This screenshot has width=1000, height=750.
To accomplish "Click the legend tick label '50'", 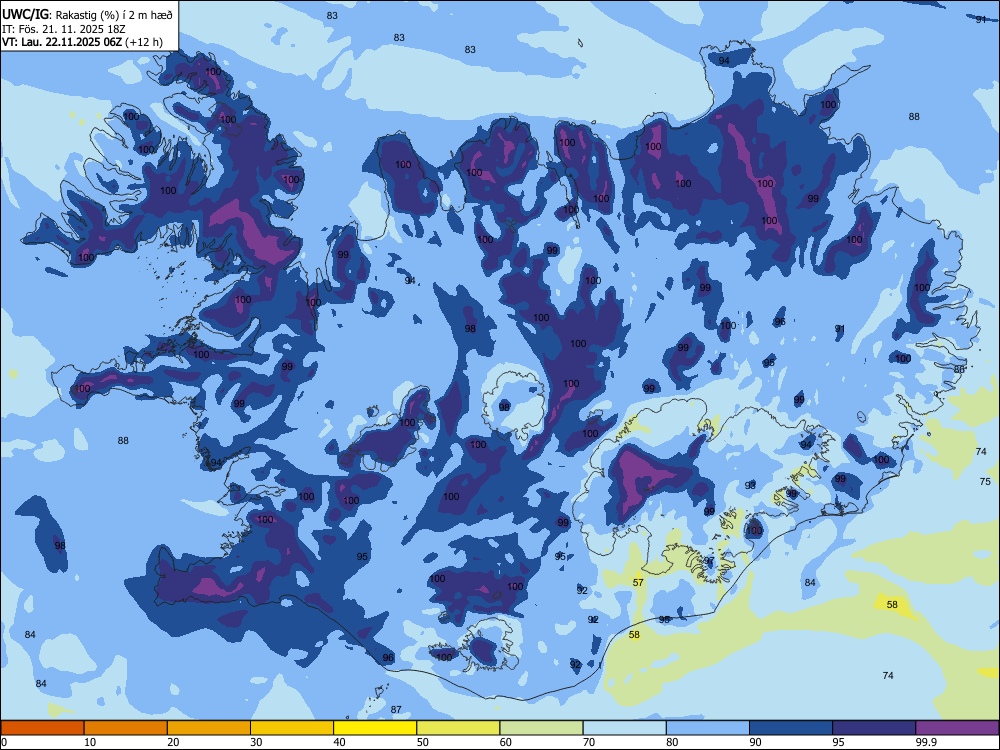I will coord(422,742).
